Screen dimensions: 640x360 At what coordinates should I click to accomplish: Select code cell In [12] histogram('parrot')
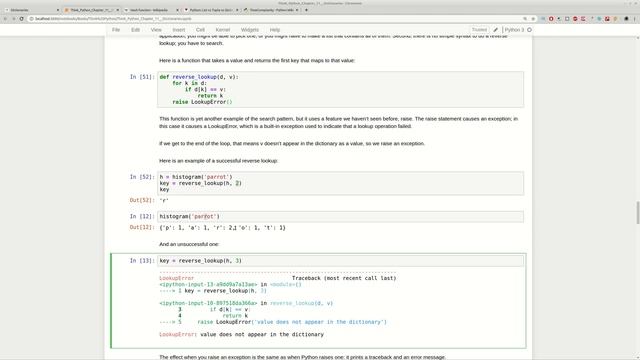pos(340,216)
